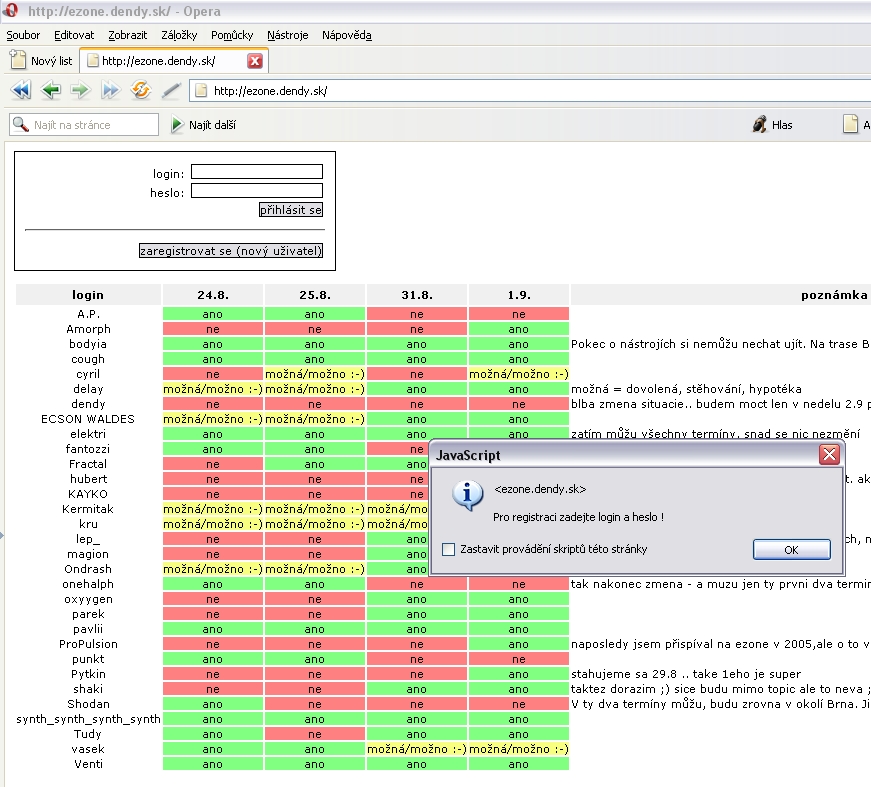Click the wand pencil icon
This screenshot has width=871, height=787.
(x=171, y=91)
